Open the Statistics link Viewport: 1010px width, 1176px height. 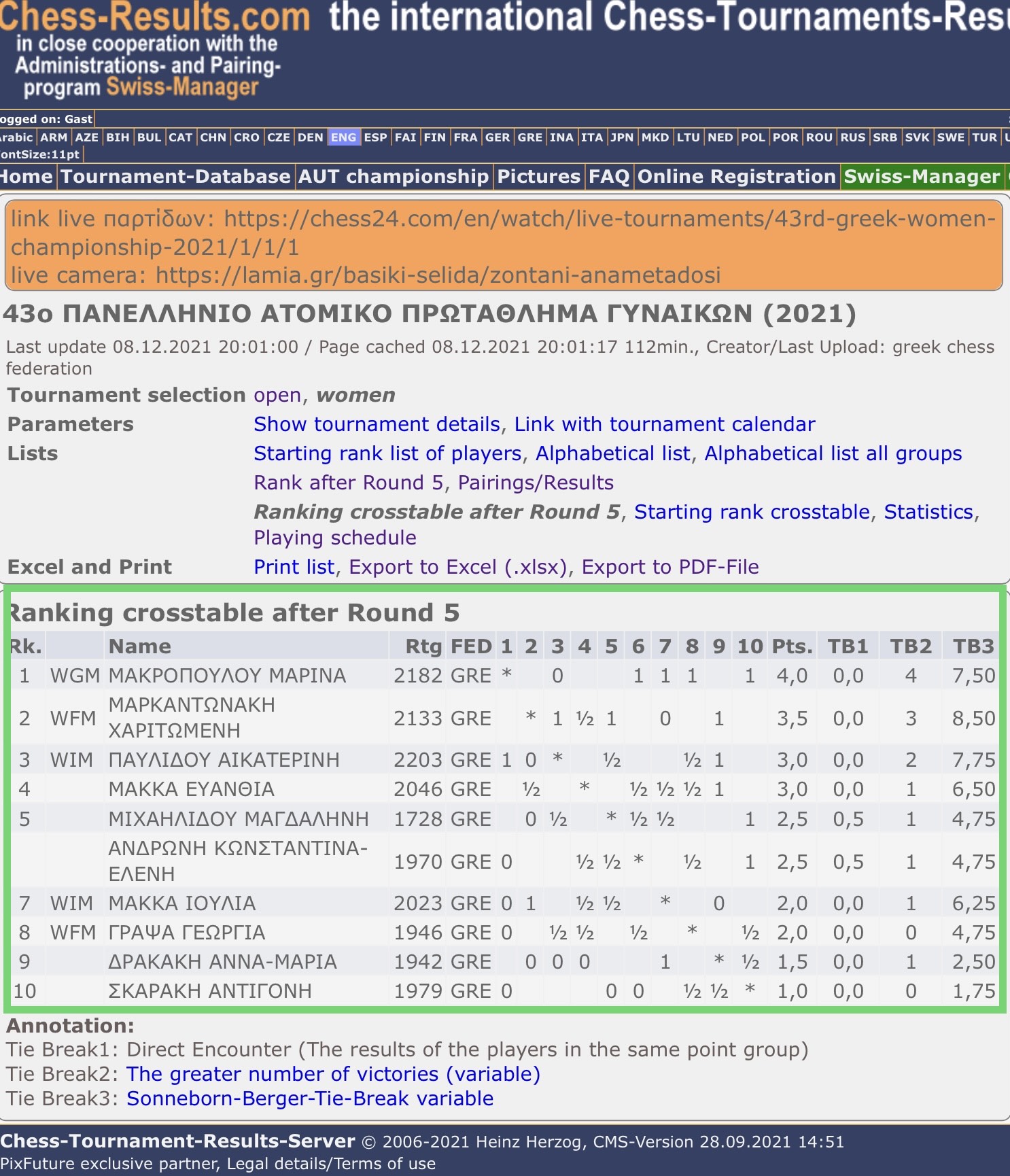coord(928,512)
